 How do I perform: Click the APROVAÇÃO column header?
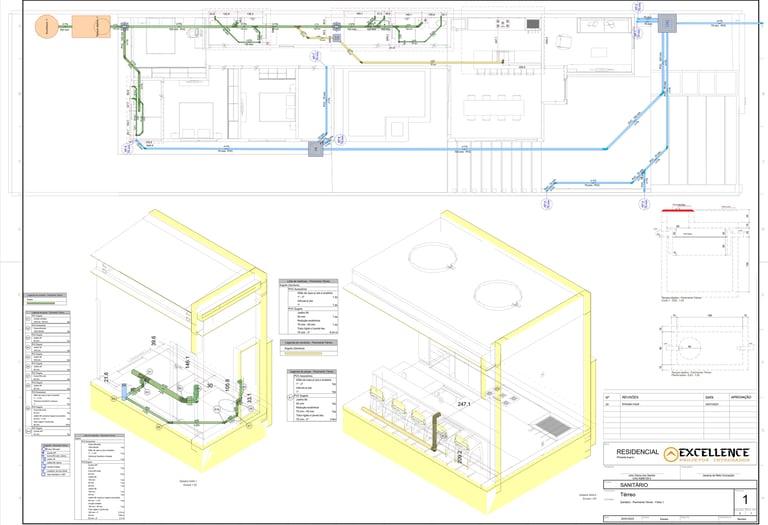[741, 398]
